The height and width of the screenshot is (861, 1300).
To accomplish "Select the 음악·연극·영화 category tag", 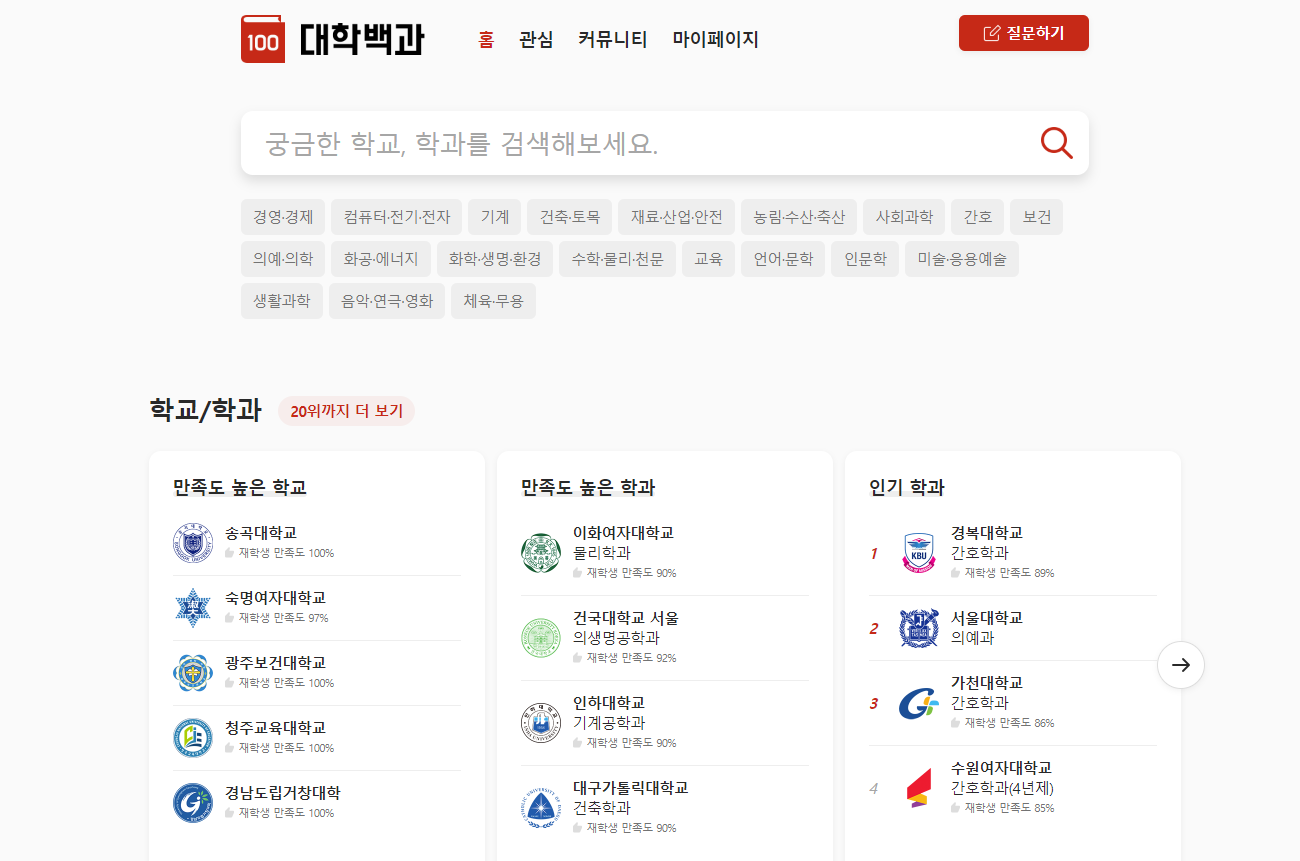I will [387, 301].
